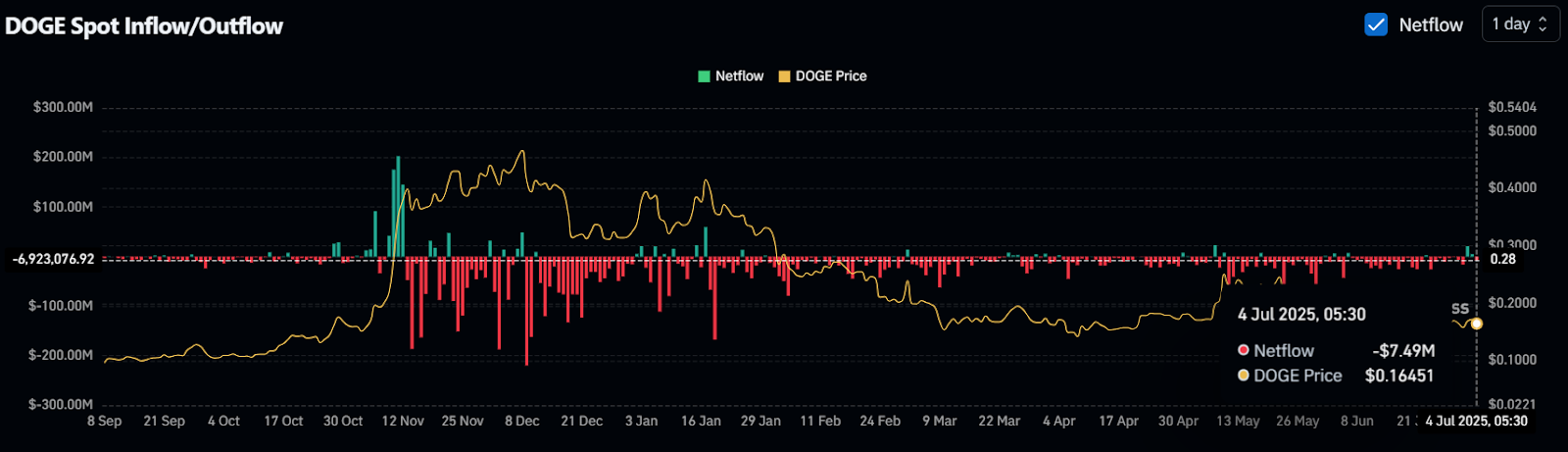Image resolution: width=1568 pixels, height=452 pixels.
Task: Click the $-300.00M left axis label
Action: pyautogui.click(x=60, y=404)
